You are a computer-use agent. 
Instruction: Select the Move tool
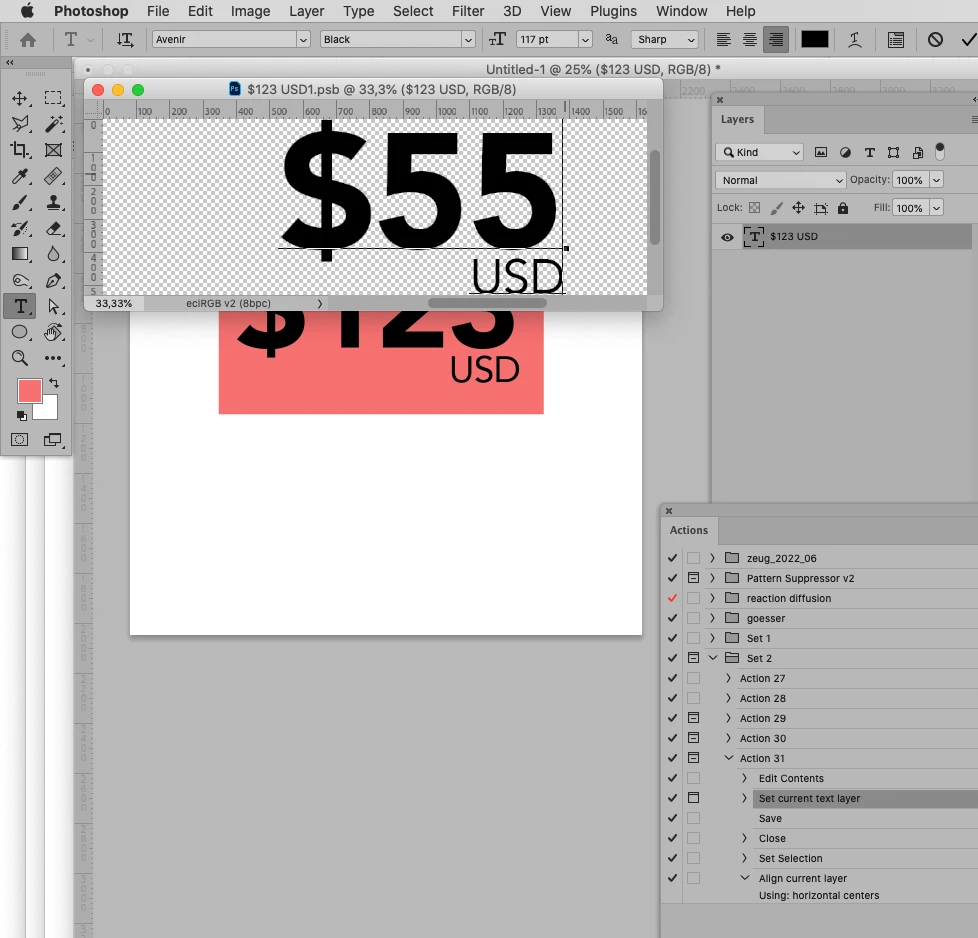click(19, 98)
